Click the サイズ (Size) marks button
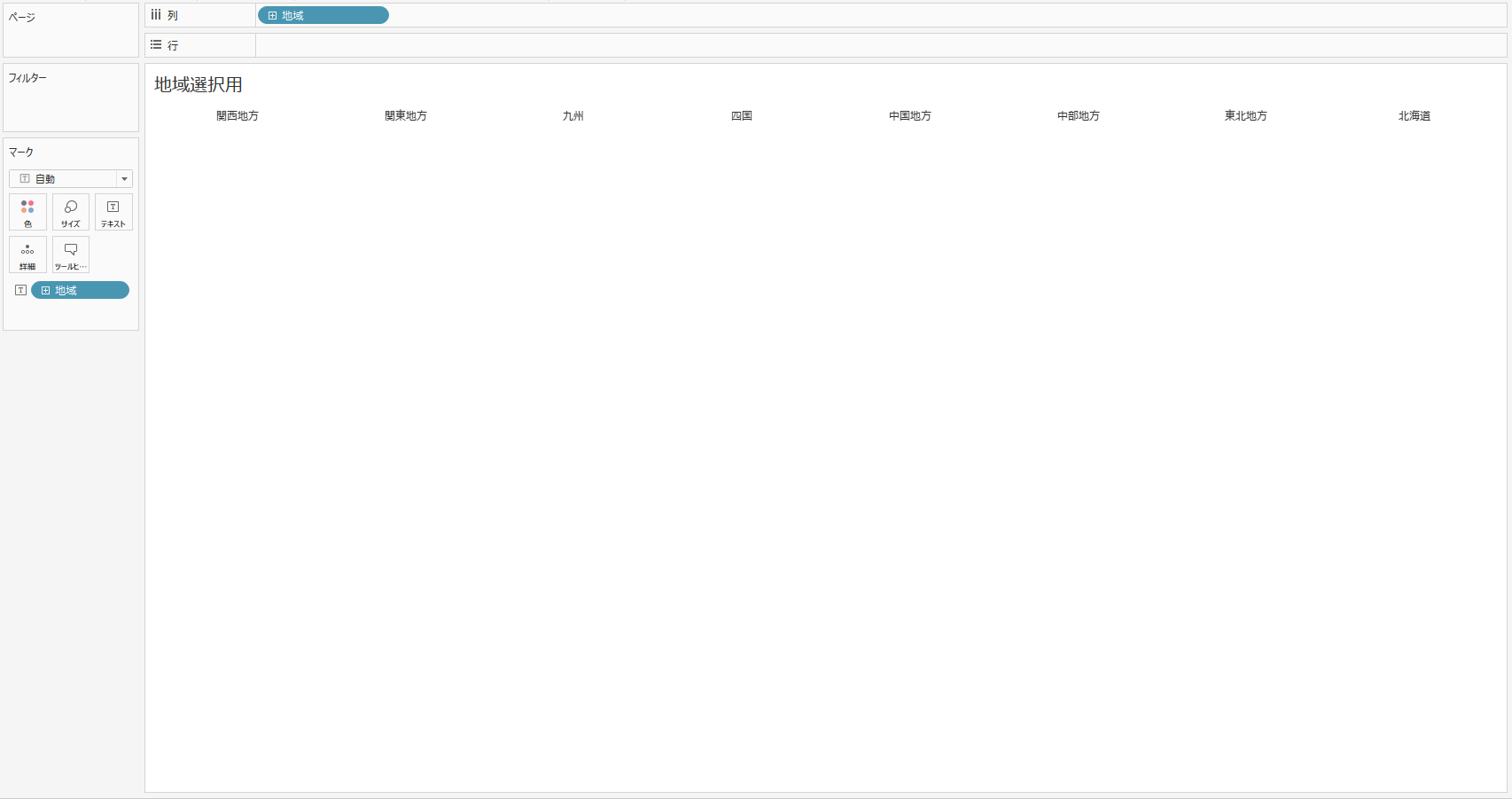Image resolution: width=1512 pixels, height=799 pixels. [x=71, y=212]
